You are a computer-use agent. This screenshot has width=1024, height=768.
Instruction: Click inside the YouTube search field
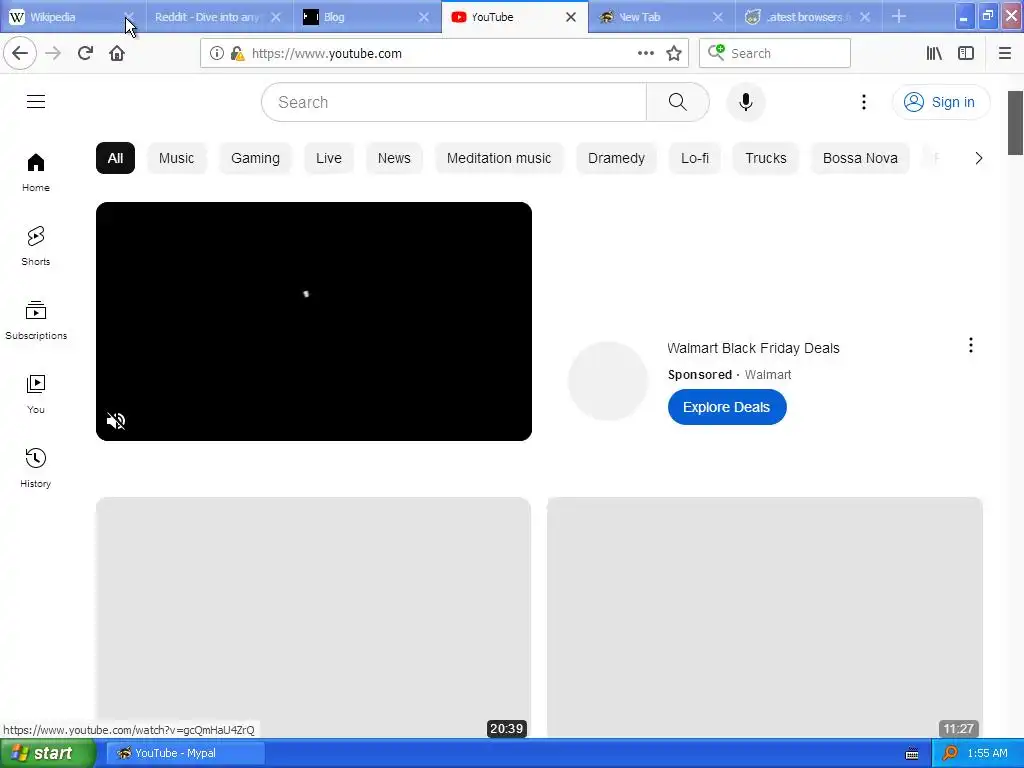tap(455, 102)
